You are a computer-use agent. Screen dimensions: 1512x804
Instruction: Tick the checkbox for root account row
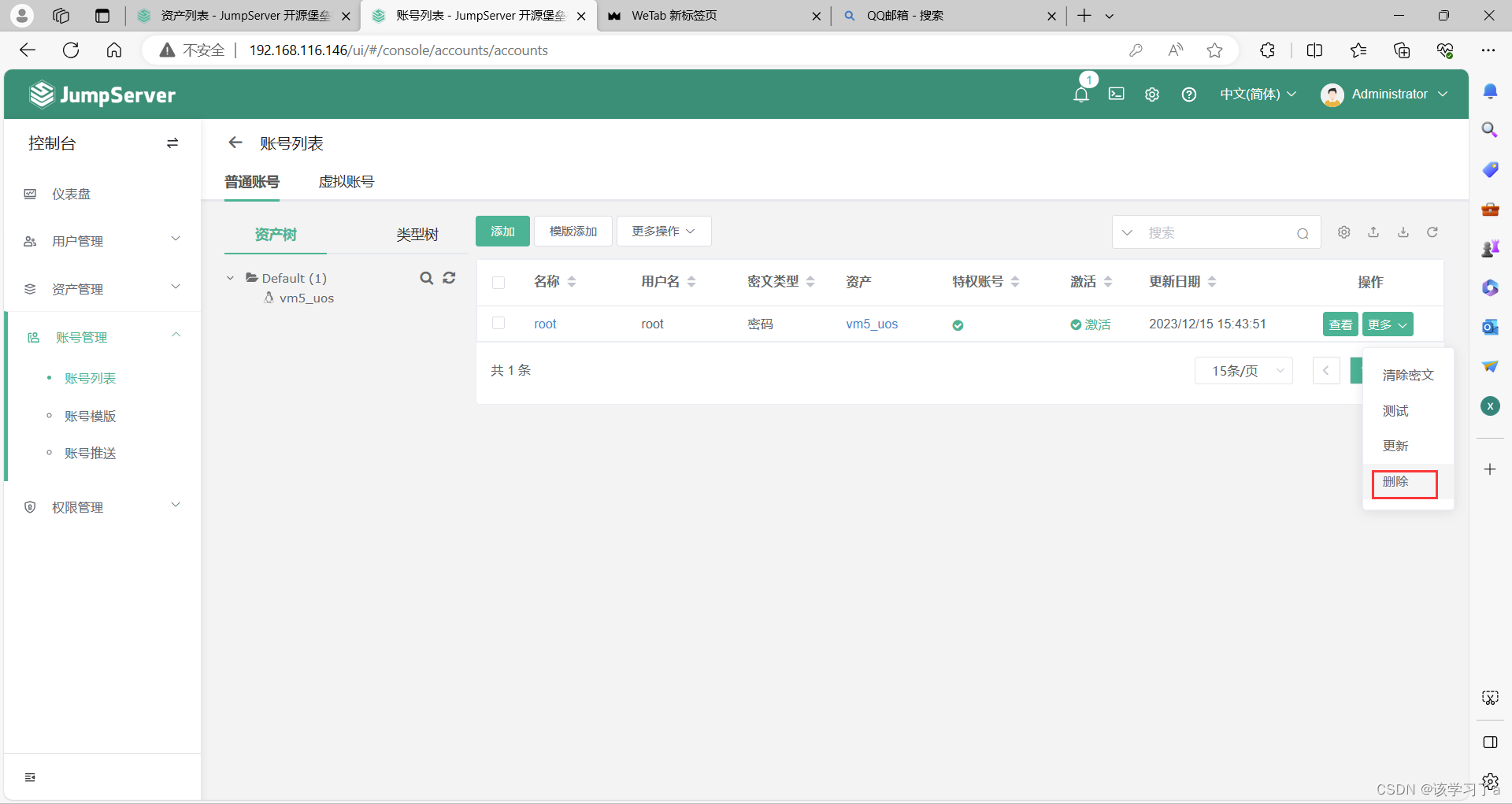pos(498,323)
